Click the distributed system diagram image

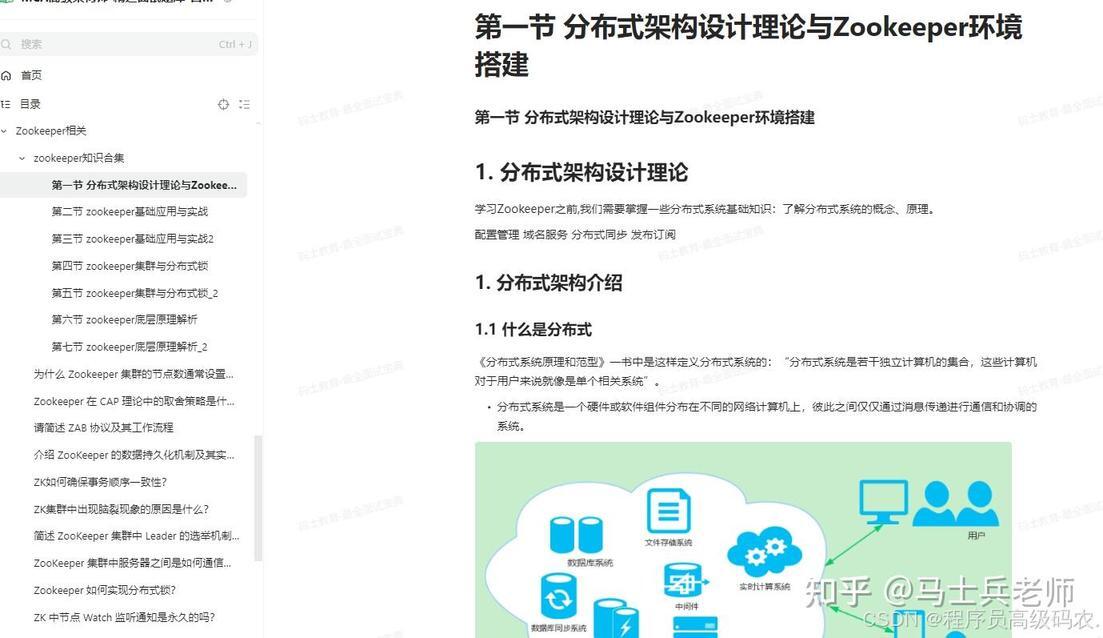(744, 540)
